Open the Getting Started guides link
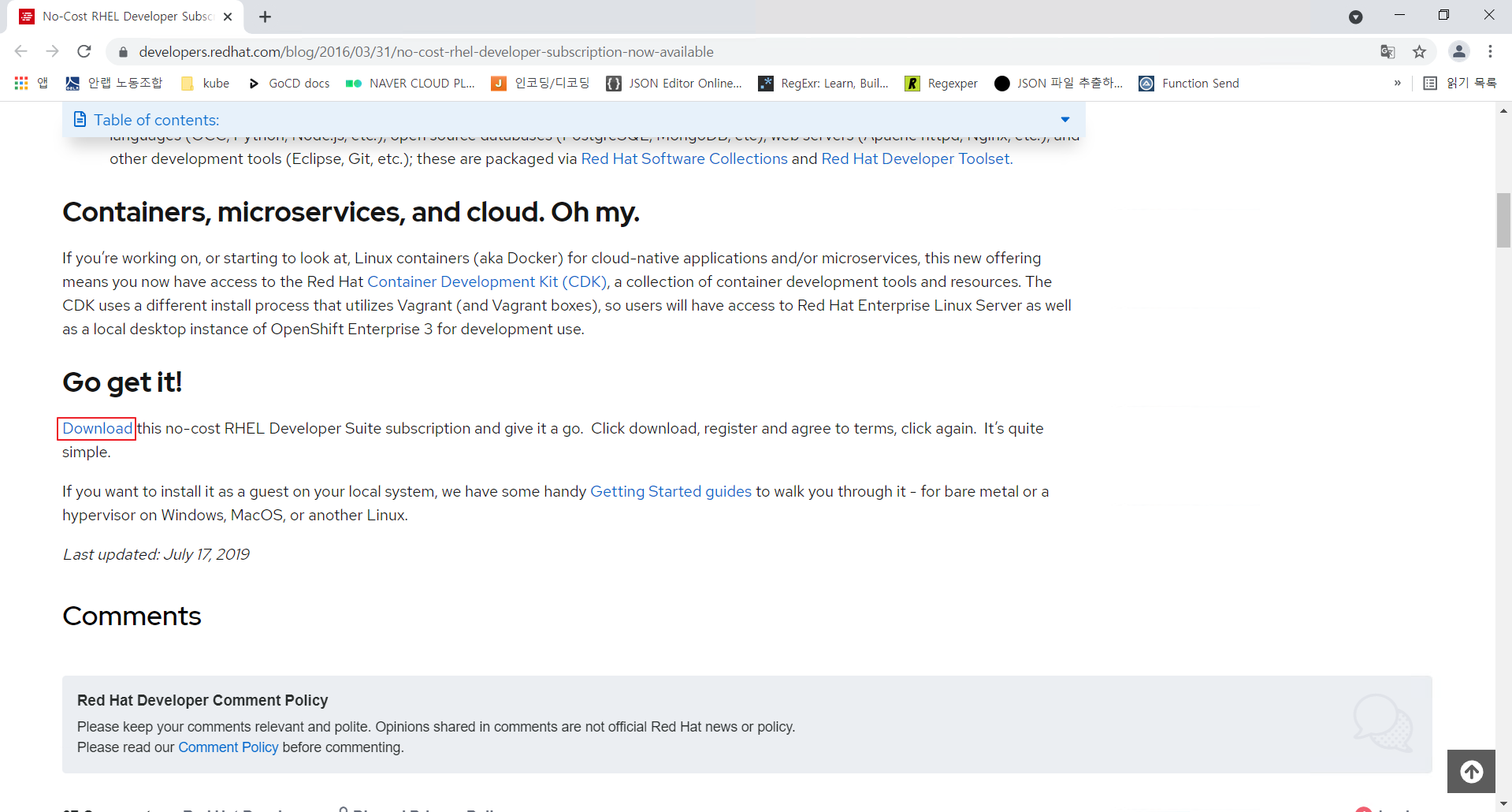The image size is (1512, 812). [671, 491]
